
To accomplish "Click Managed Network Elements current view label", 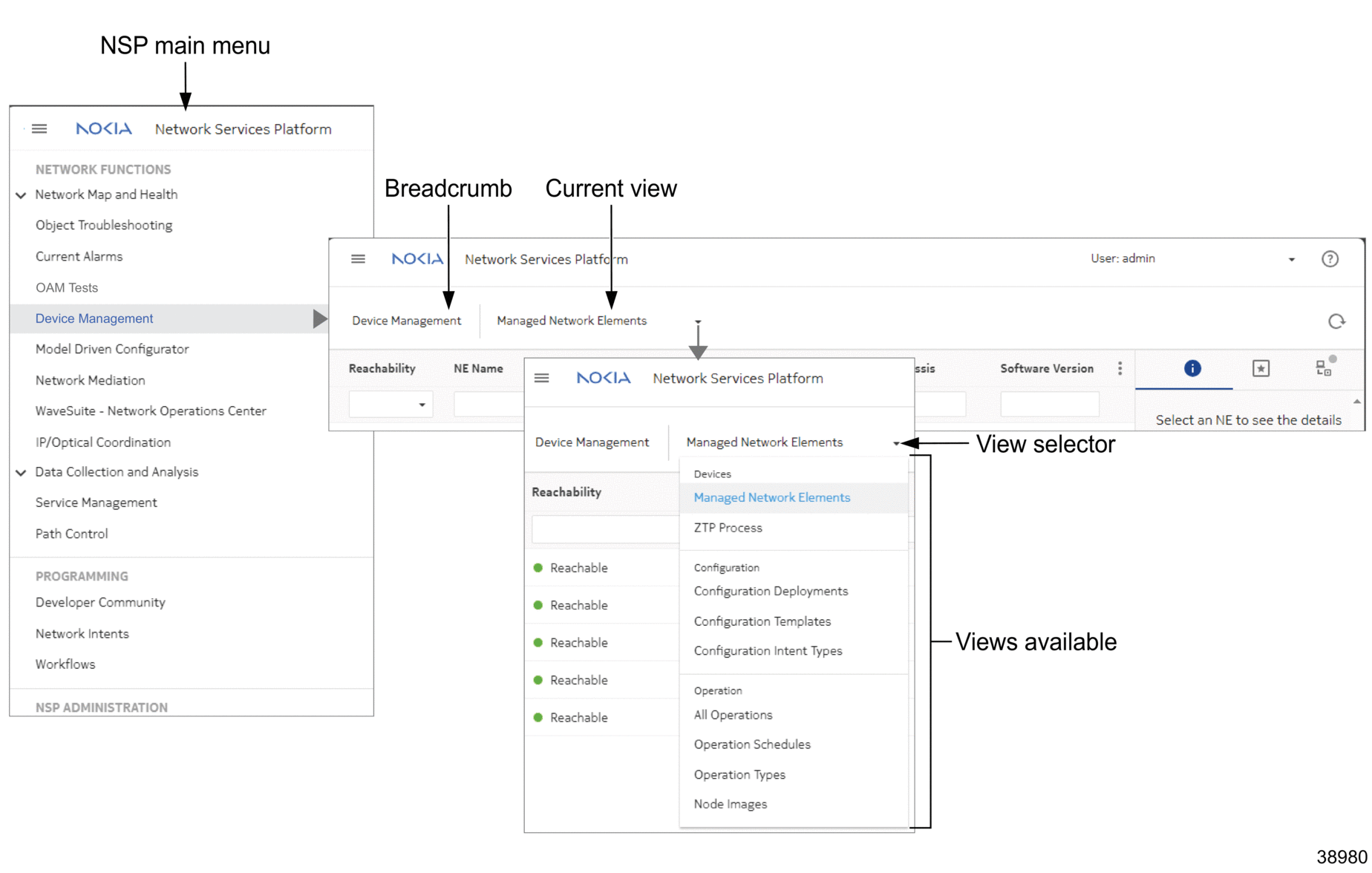I will click(x=572, y=321).
